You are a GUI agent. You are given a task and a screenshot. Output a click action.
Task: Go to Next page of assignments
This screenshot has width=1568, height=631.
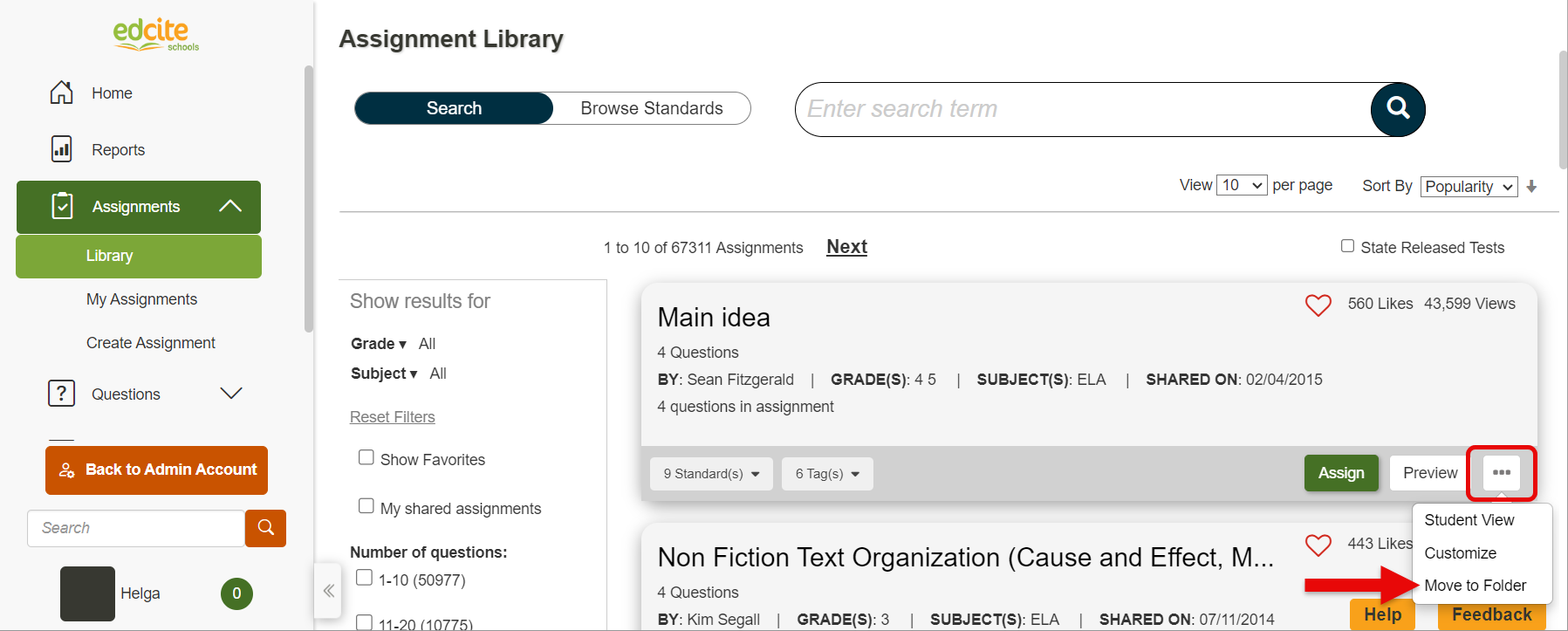(x=846, y=247)
